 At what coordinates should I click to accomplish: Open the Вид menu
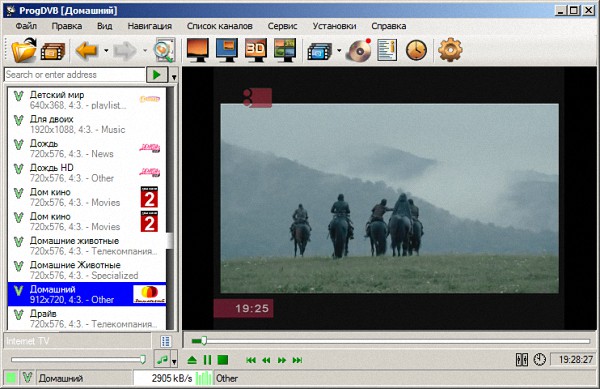[x=104, y=26]
